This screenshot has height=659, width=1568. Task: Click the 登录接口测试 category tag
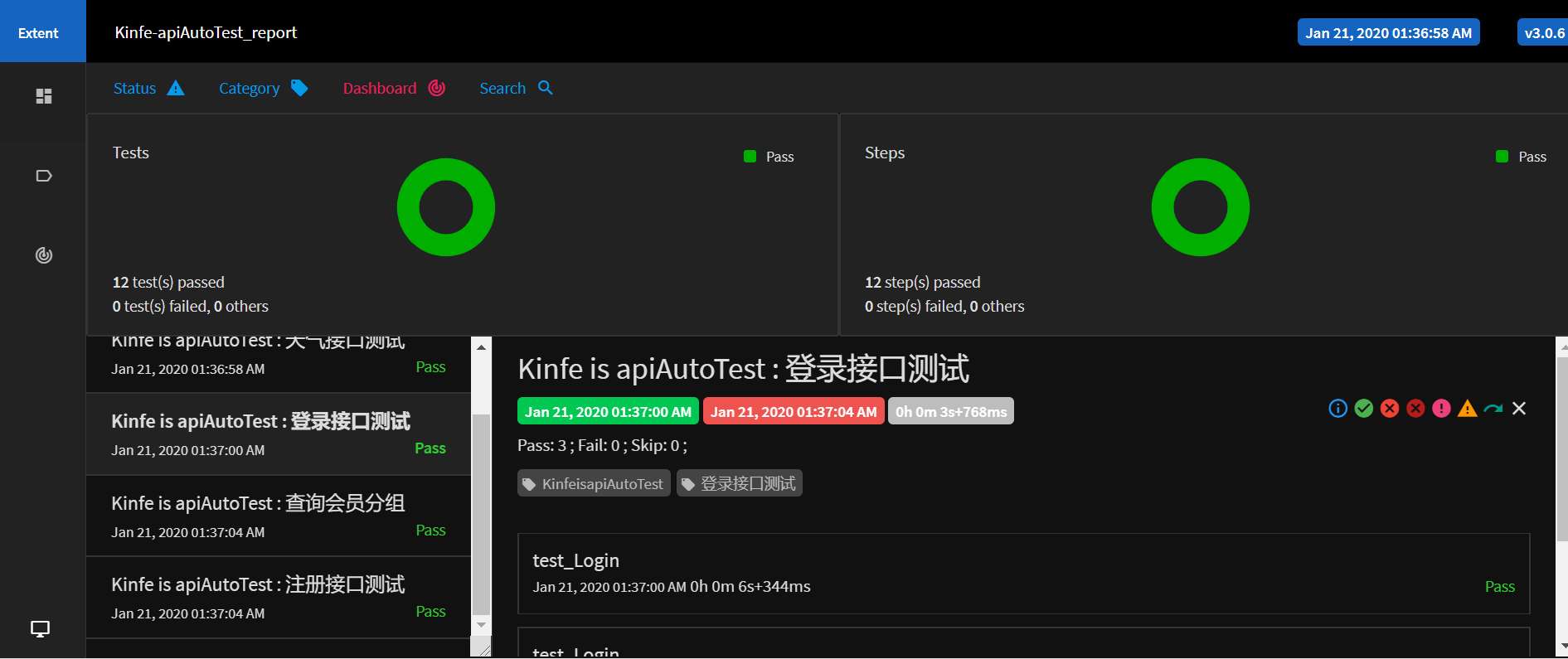point(740,483)
